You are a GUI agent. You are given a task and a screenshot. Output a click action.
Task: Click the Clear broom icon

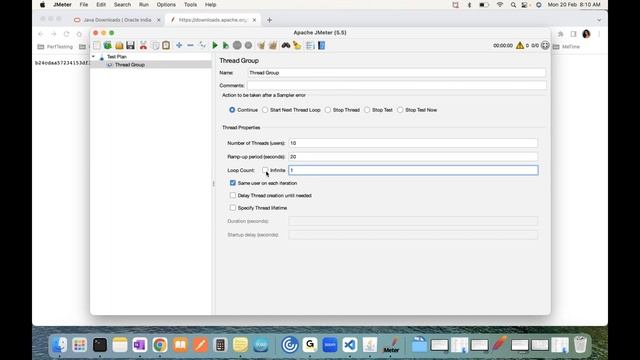(x=261, y=45)
